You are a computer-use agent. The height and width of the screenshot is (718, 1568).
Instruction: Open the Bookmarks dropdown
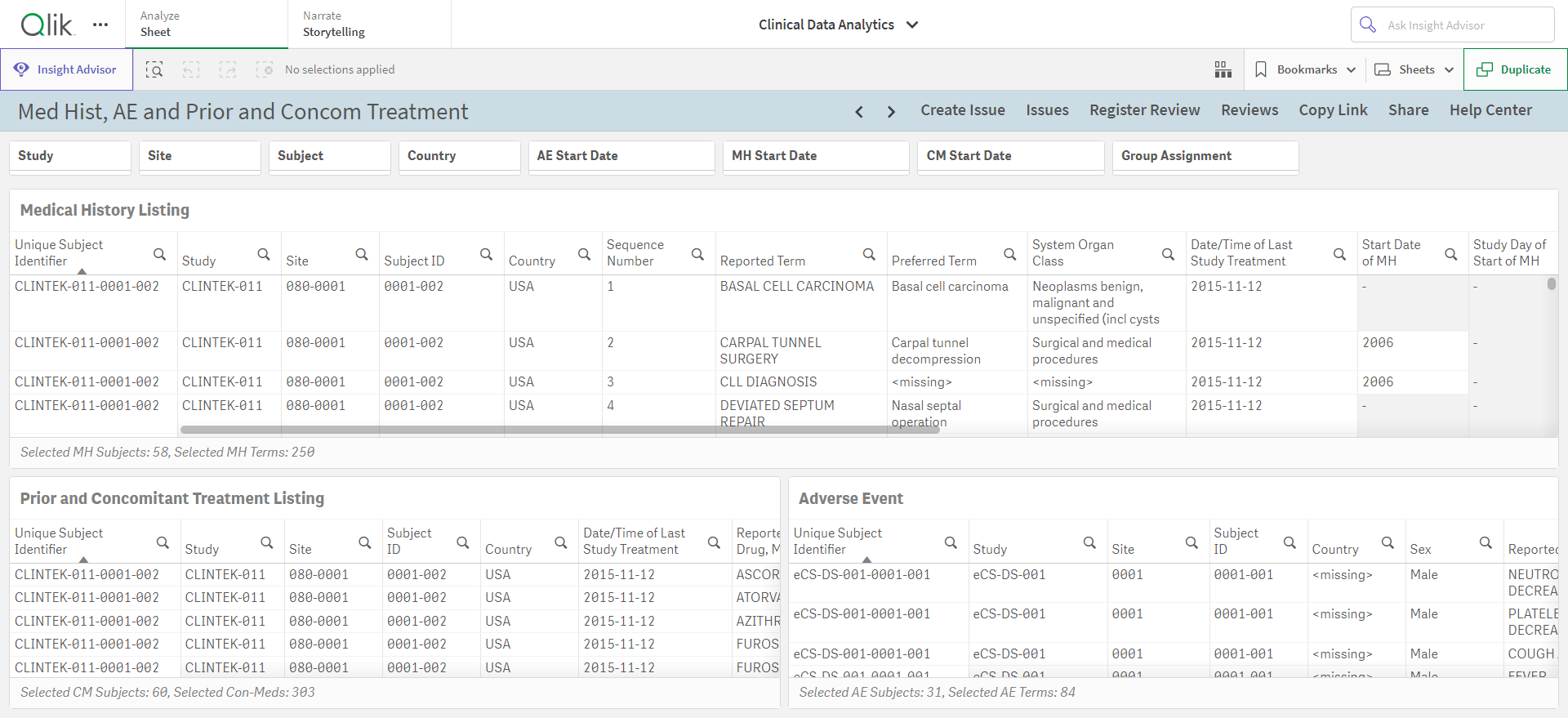(1305, 69)
